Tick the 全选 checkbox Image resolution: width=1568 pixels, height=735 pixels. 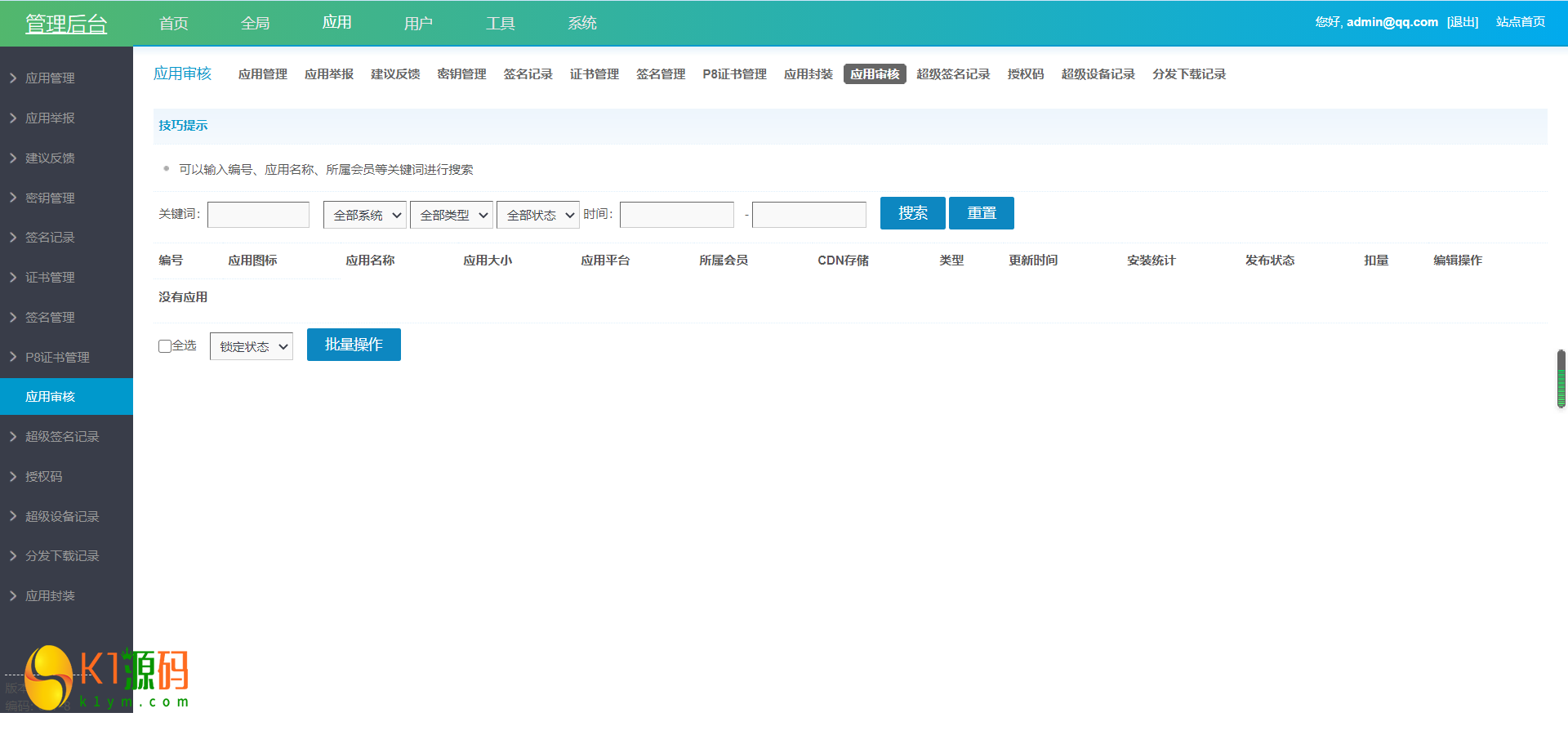tap(165, 346)
